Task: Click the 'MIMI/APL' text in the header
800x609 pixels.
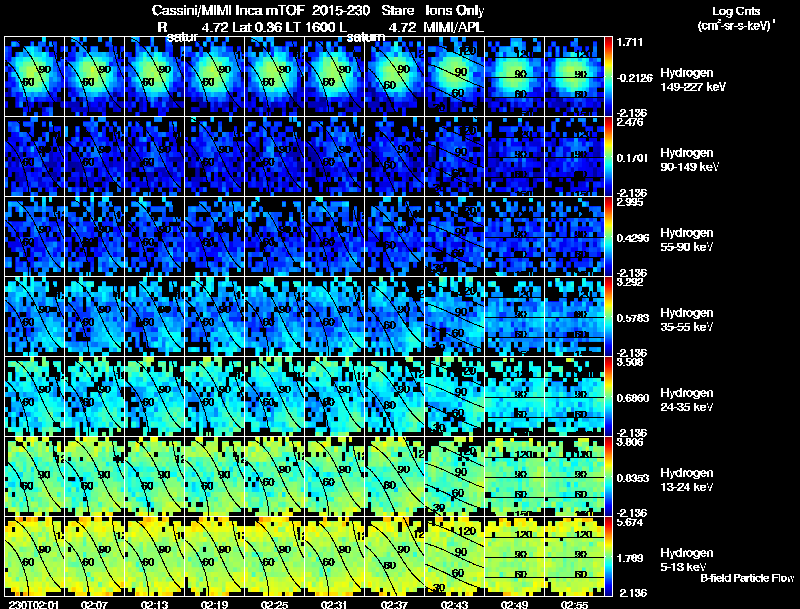Action: 453,27
